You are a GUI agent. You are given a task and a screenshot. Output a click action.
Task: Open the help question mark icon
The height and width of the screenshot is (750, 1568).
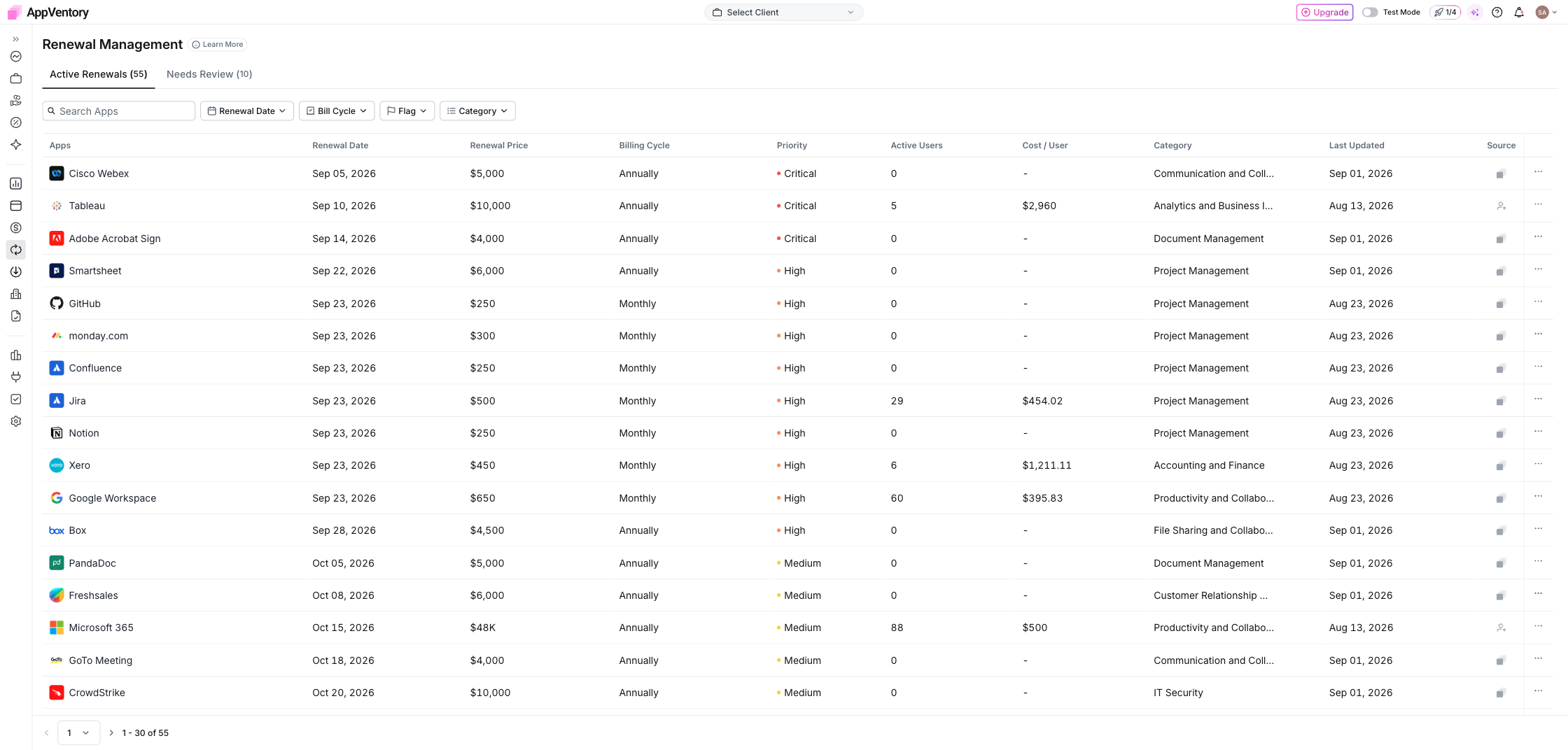(1497, 12)
